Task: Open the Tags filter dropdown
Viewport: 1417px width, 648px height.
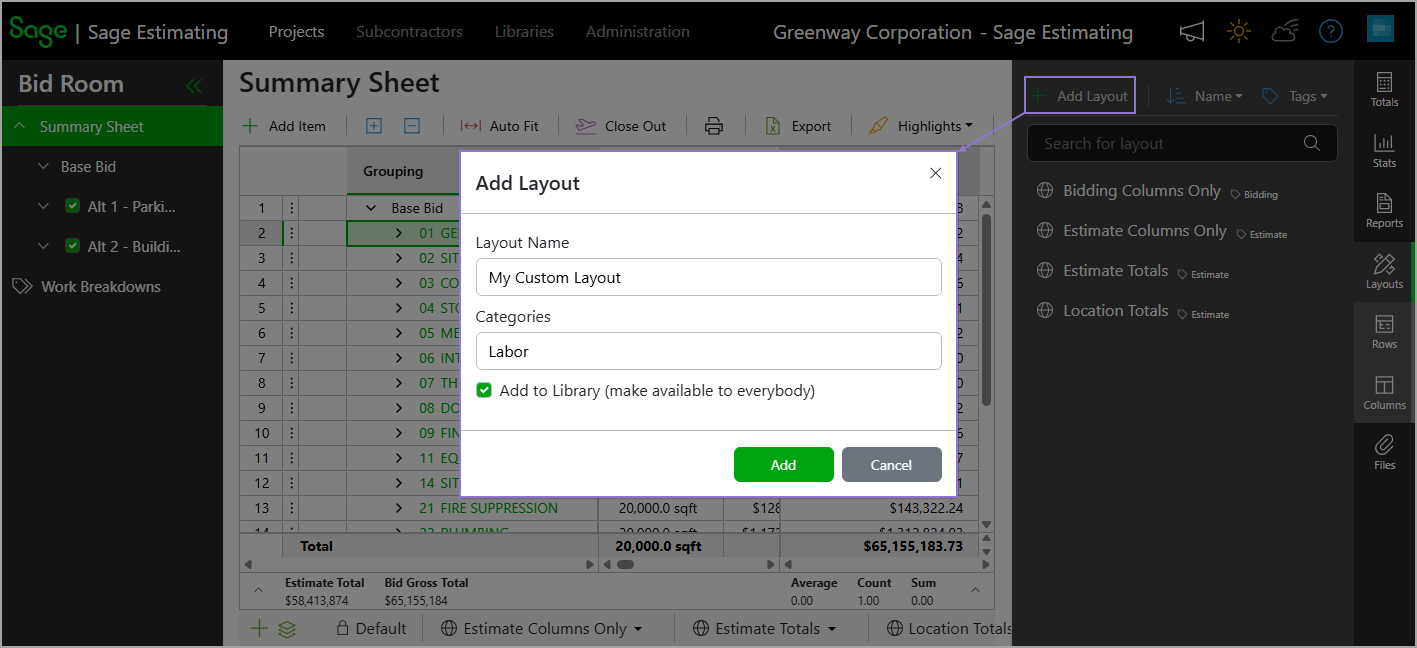Action: point(1295,96)
